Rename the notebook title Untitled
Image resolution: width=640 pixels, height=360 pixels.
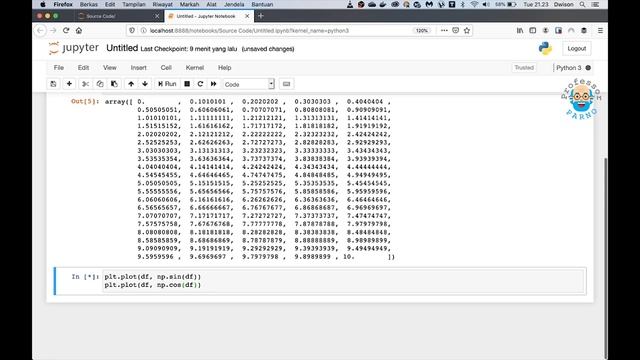pyautogui.click(x=122, y=48)
